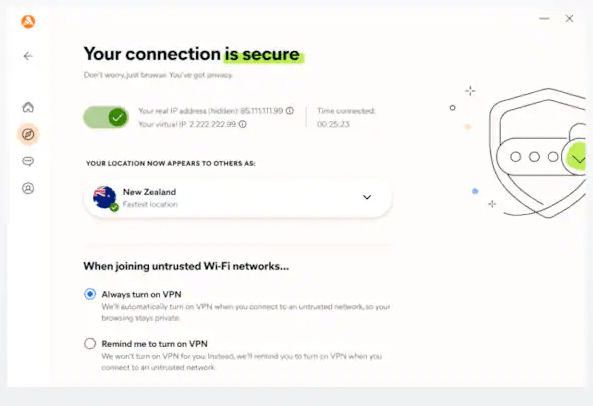Expand the location chevron dropdown
593x406 pixels.
click(x=367, y=197)
